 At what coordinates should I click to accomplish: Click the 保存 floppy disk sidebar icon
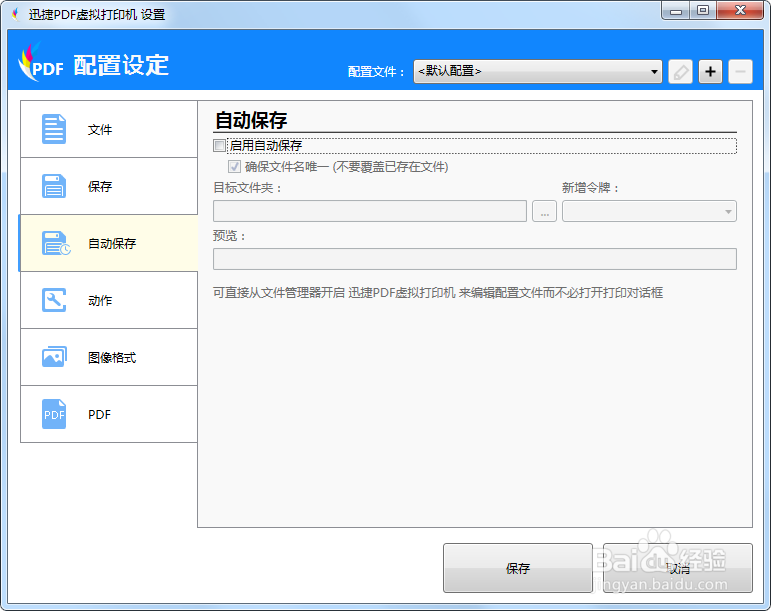tap(54, 186)
